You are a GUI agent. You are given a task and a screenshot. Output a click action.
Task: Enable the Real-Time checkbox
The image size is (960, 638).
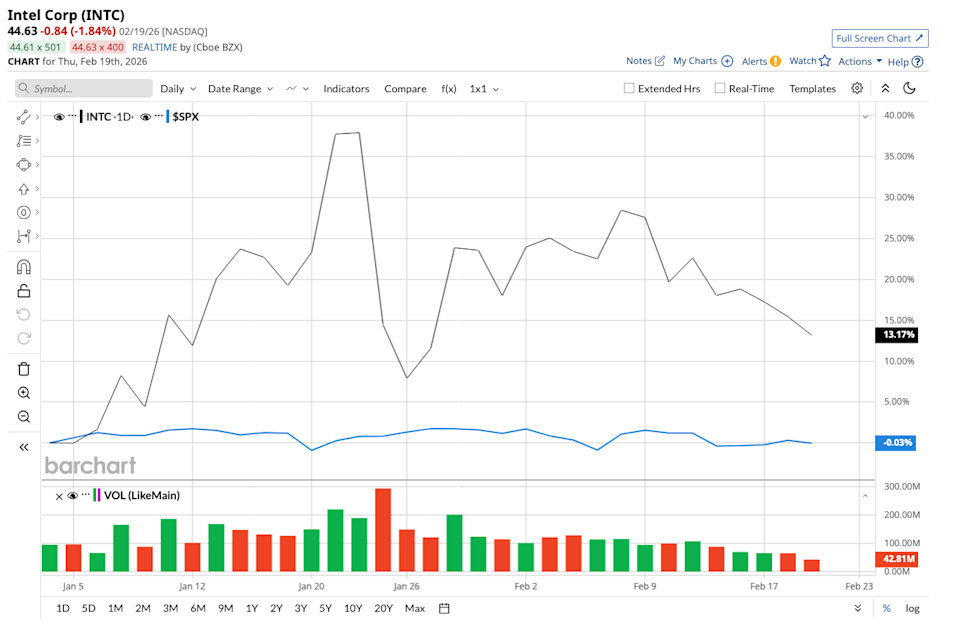(x=720, y=88)
